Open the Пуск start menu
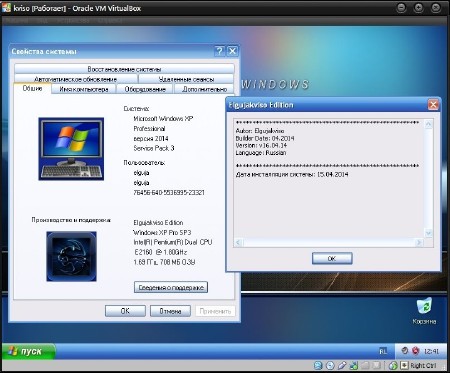 click(29, 351)
